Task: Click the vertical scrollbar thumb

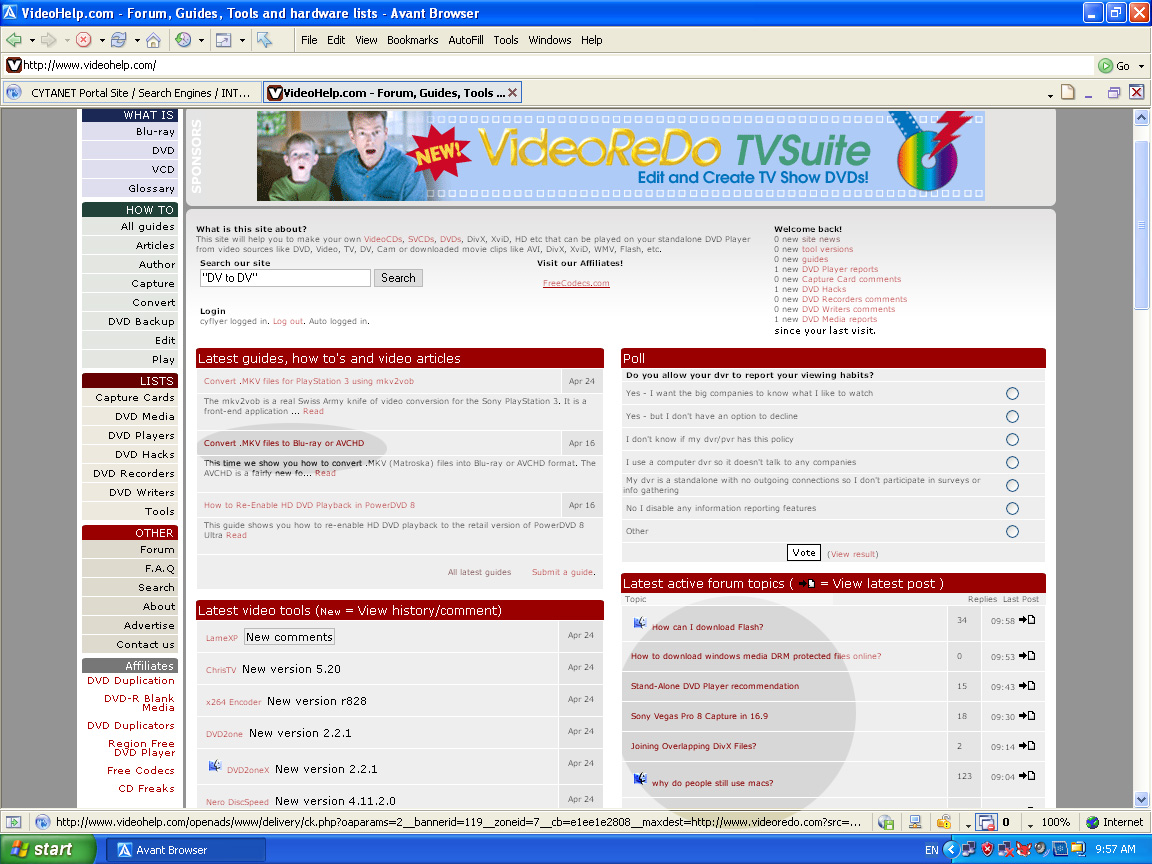Action: point(1141,224)
